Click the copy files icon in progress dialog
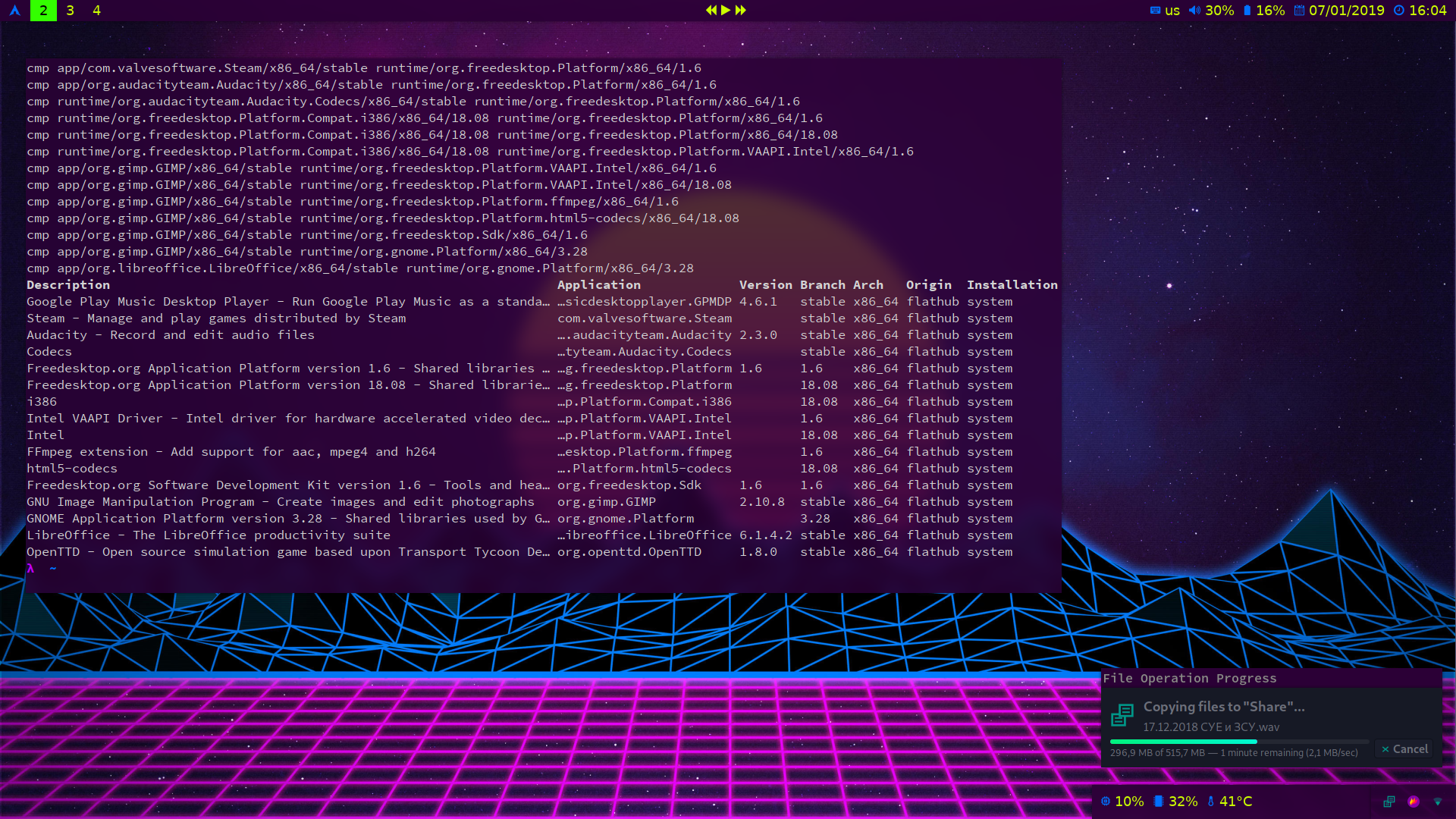 tap(1122, 714)
